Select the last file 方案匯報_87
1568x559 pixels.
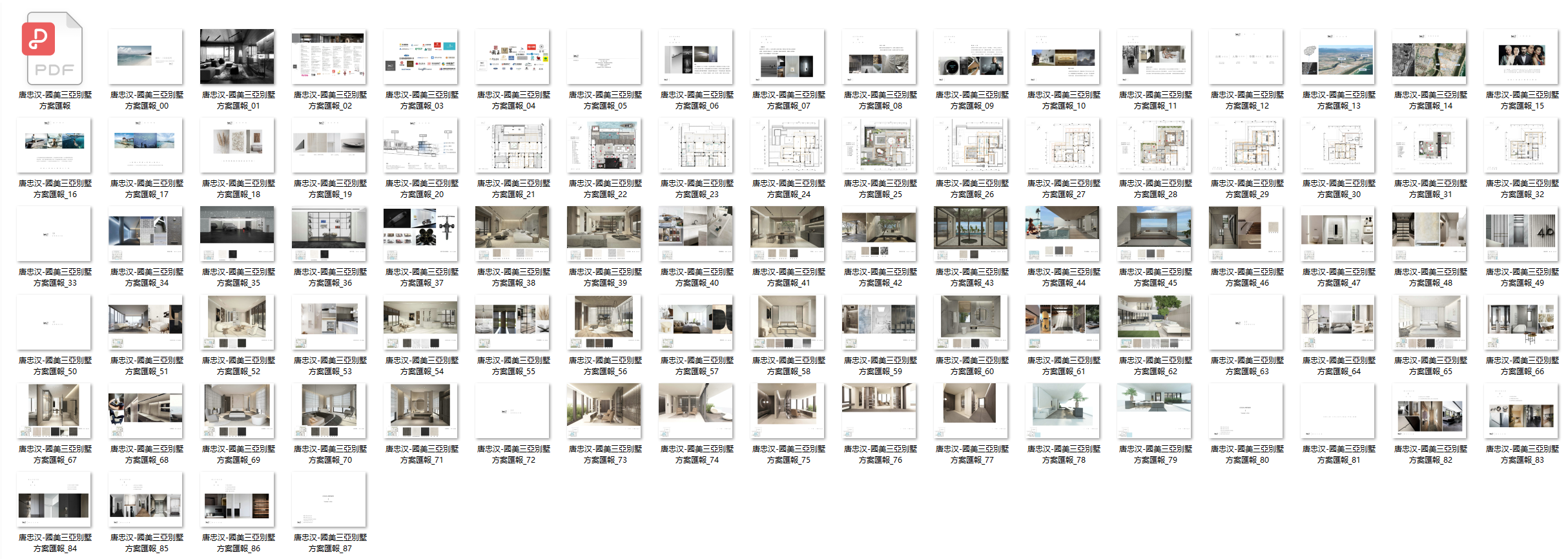[329, 500]
